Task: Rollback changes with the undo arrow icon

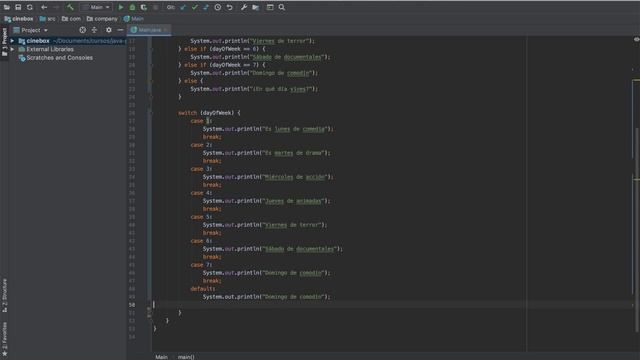Action: pos(229,7)
